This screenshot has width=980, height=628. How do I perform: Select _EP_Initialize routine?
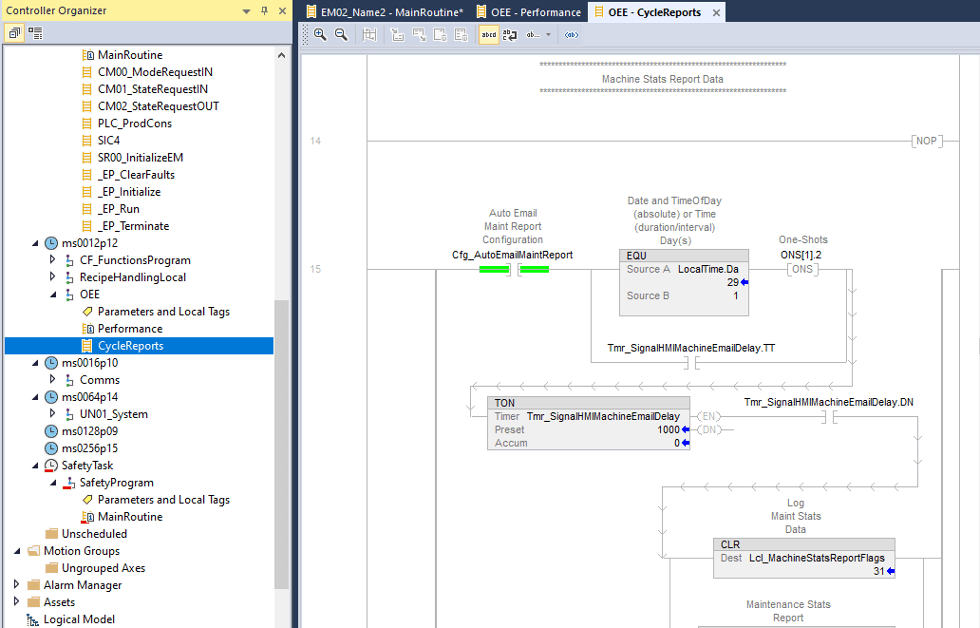(129, 192)
